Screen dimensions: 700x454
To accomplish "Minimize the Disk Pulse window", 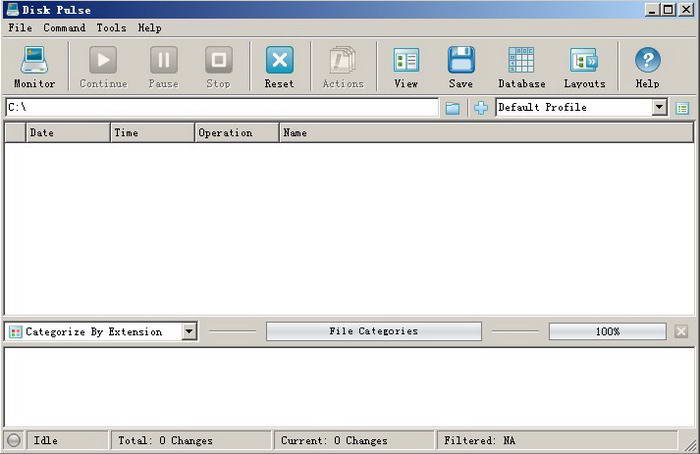I will click(x=652, y=9).
